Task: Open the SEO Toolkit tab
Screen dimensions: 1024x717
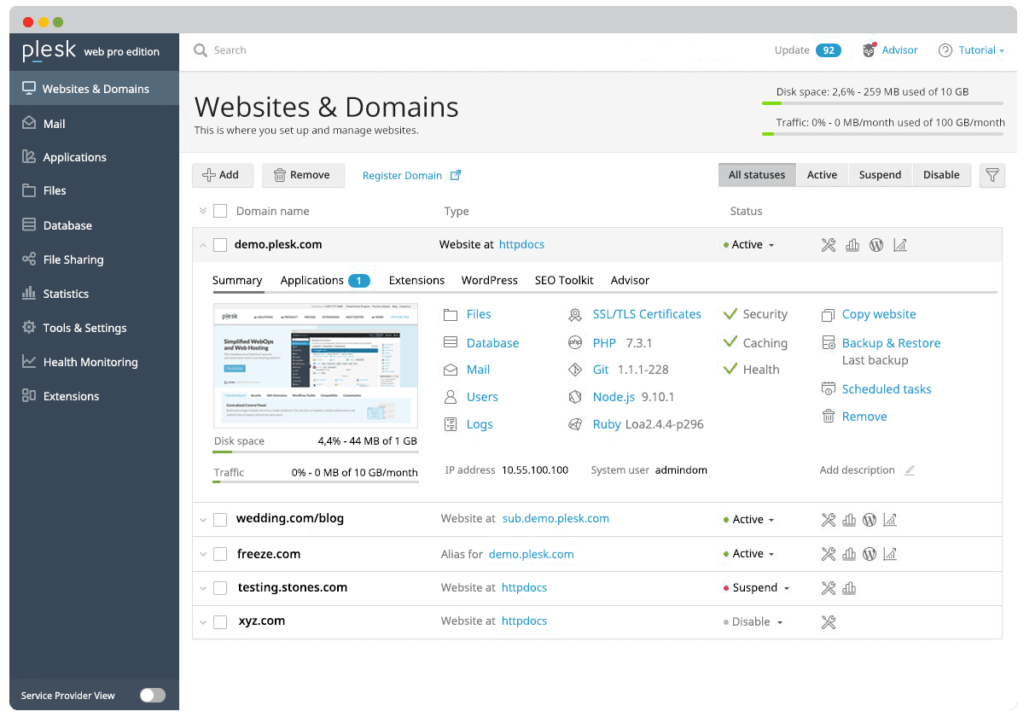Action: 564,280
